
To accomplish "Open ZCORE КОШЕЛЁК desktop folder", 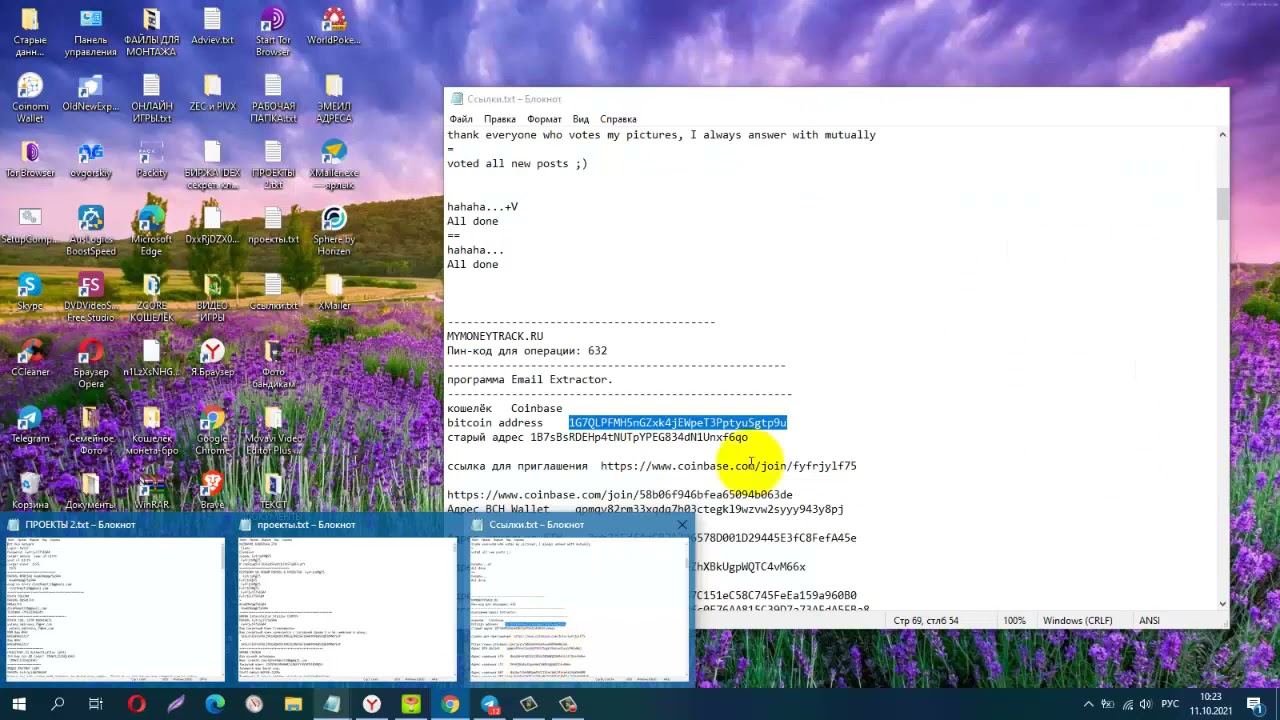I will 152,297.
